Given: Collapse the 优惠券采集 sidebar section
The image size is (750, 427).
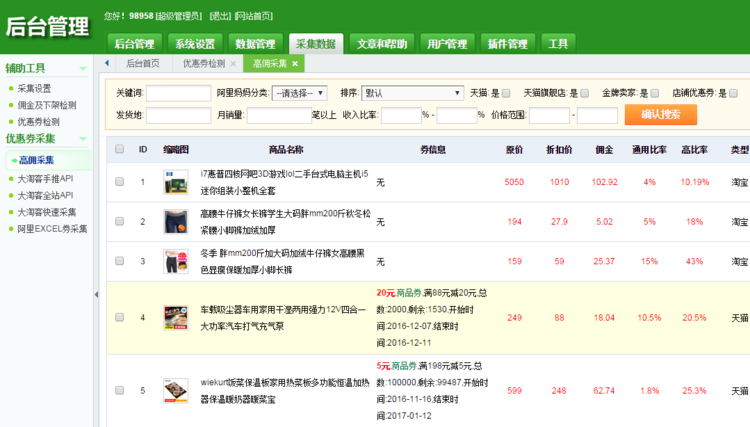Looking at the screenshot, I should click(83, 139).
